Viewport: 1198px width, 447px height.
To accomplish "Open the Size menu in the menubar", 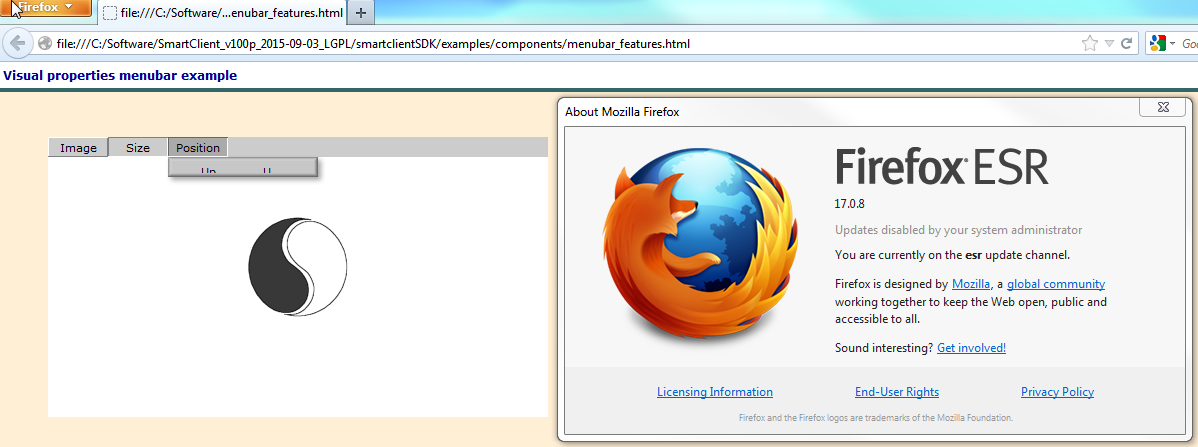I will coord(138,148).
